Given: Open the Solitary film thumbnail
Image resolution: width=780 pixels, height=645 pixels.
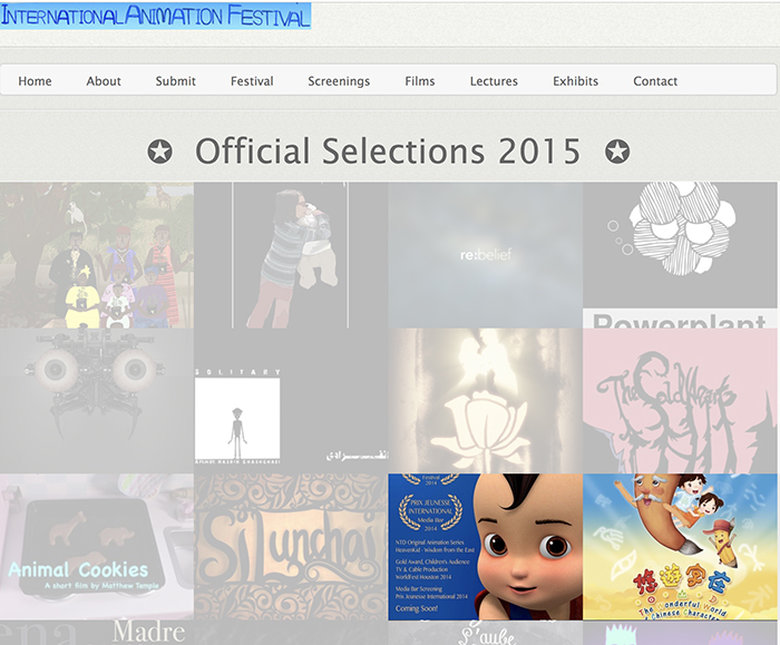Looking at the screenshot, I should coord(290,400).
